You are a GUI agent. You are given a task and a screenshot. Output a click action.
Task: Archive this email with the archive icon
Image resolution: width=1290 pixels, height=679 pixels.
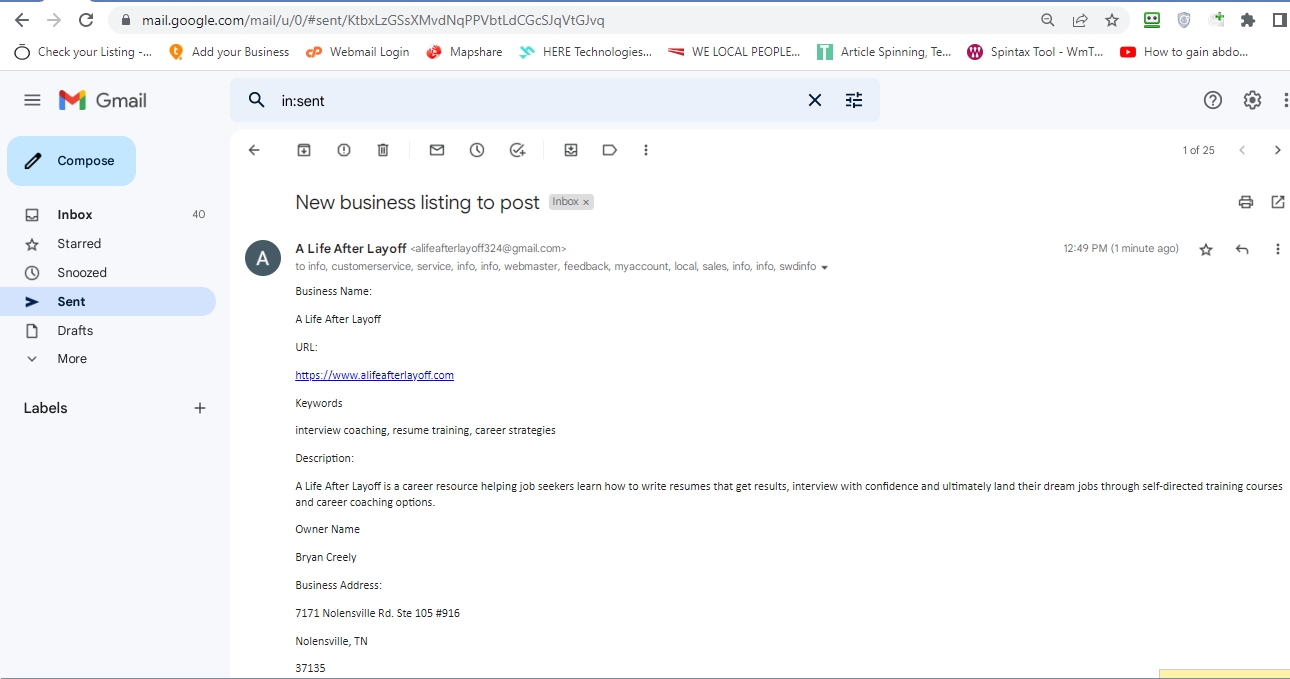[304, 150]
